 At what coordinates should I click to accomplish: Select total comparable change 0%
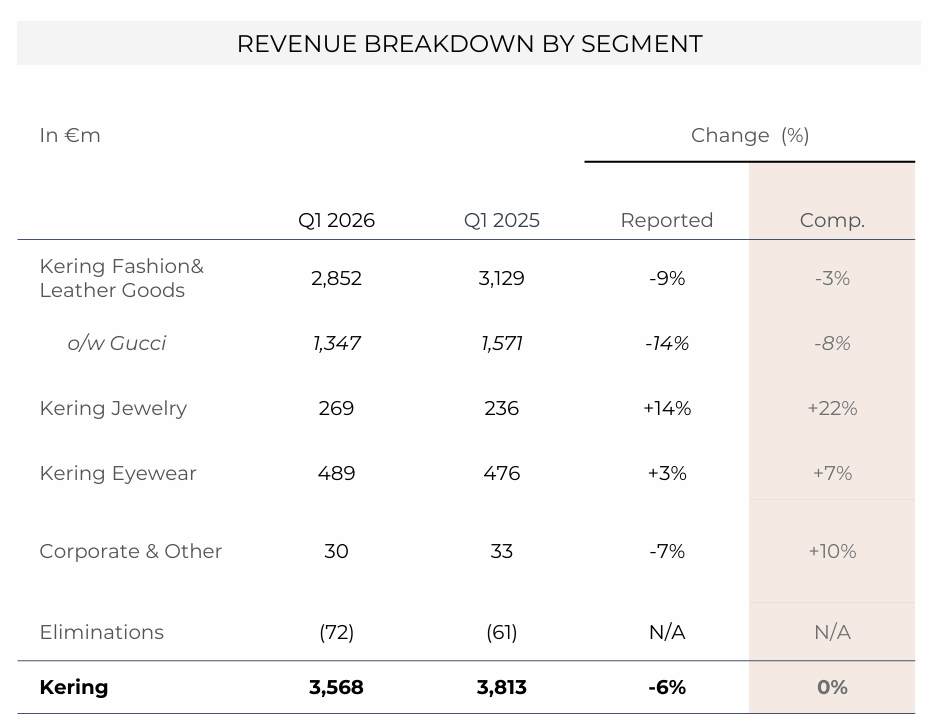tap(832, 687)
